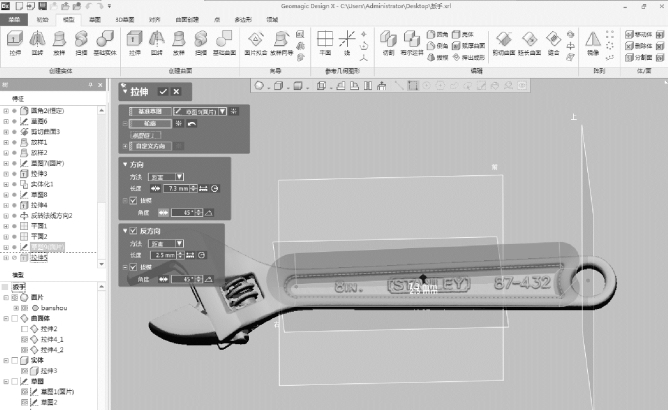This screenshot has height=410, width=668.
Task: Switch to the 3D草图 ribbon tab
Action: point(125,20)
